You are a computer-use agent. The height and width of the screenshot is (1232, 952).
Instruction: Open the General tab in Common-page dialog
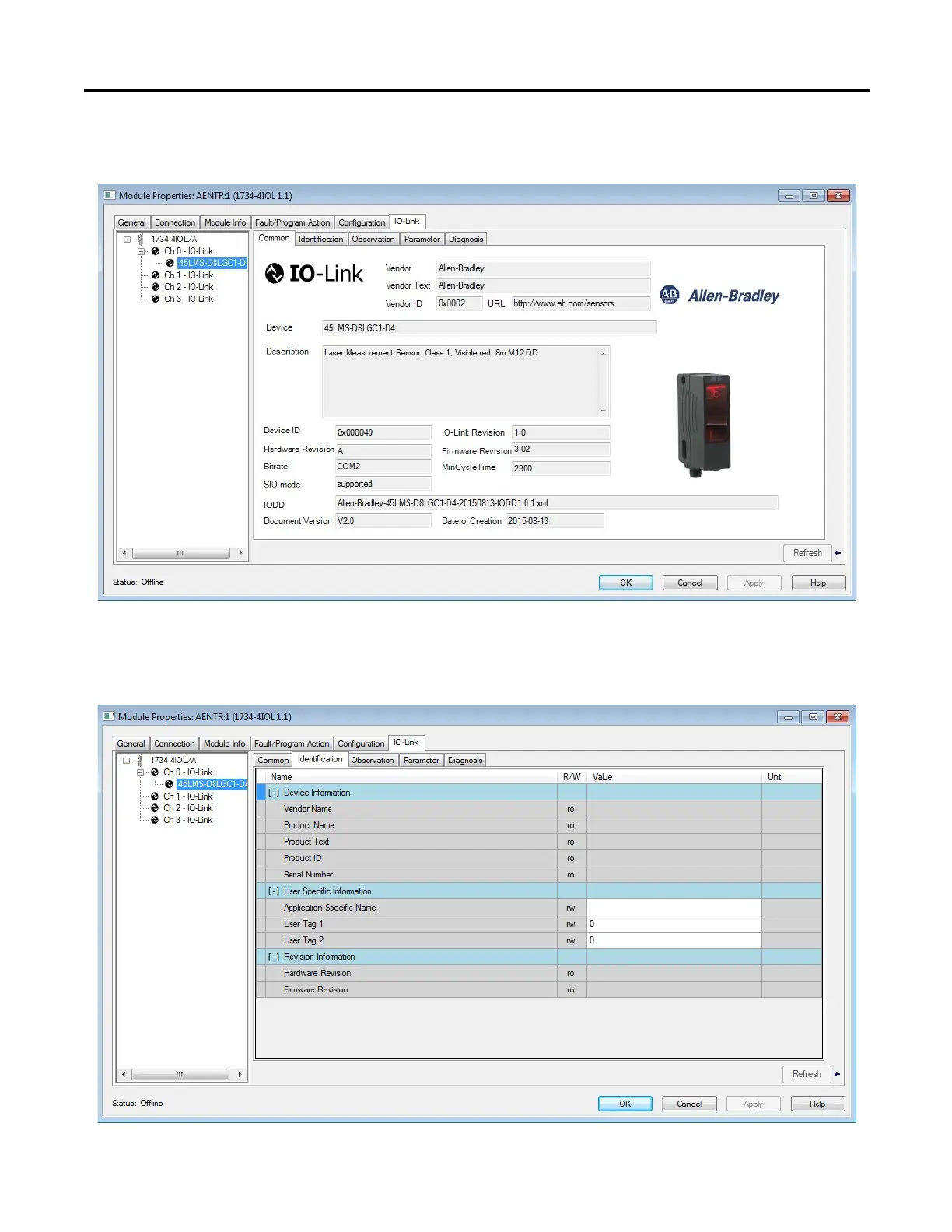click(x=132, y=222)
